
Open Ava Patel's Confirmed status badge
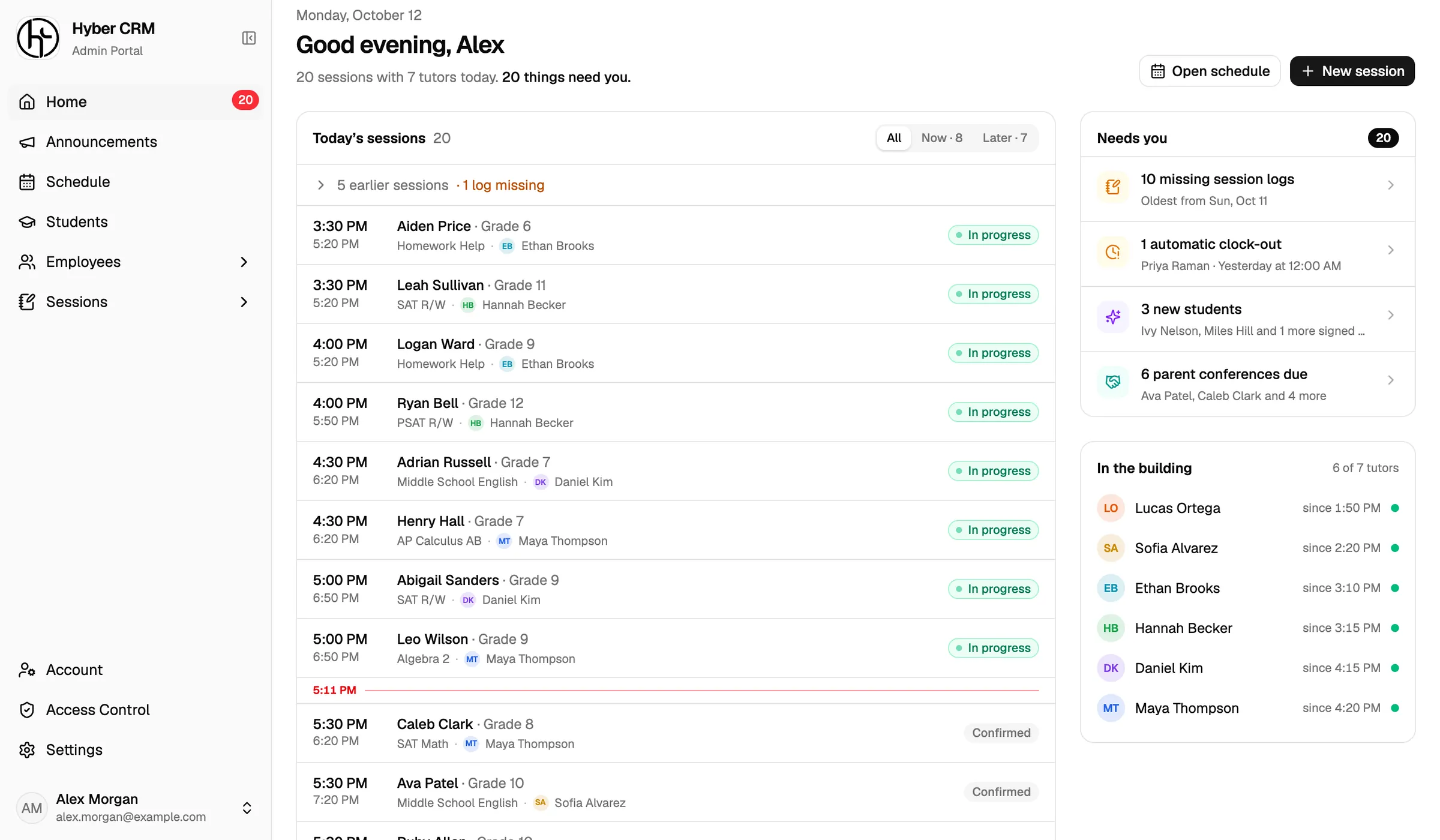coord(1001,792)
